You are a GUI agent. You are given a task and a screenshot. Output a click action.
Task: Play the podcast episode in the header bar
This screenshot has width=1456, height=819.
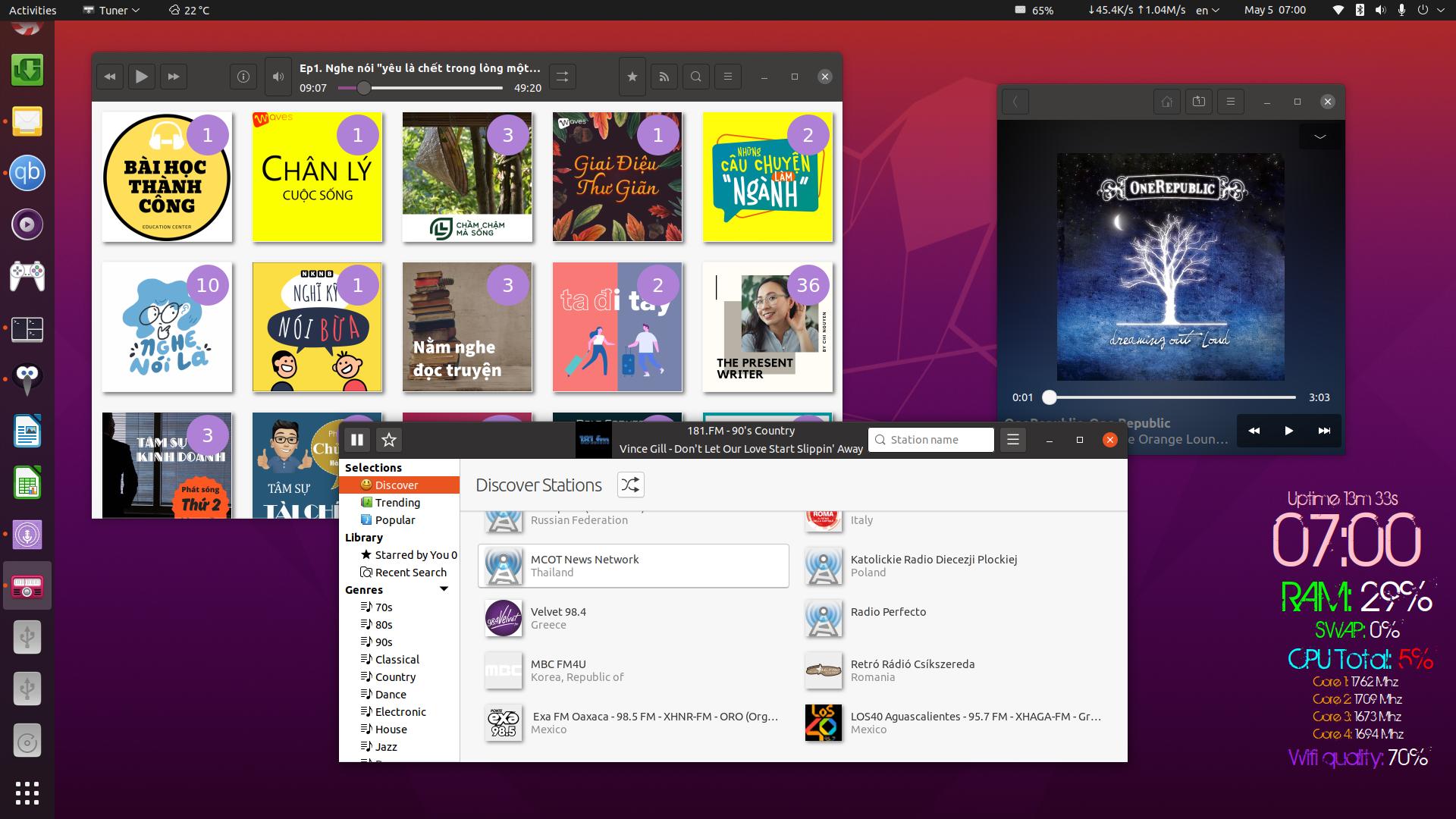point(142,77)
